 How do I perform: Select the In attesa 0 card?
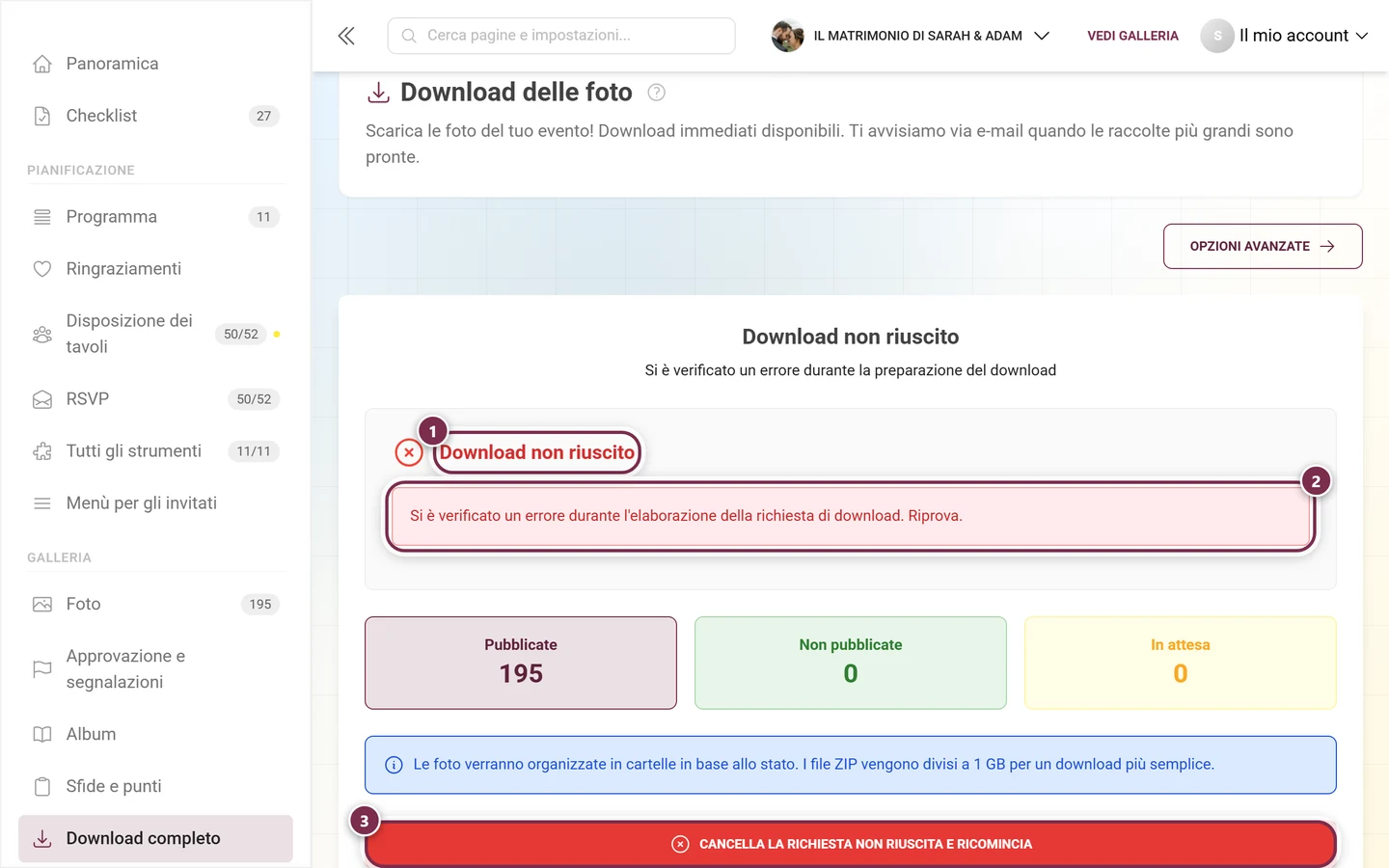[1181, 663]
